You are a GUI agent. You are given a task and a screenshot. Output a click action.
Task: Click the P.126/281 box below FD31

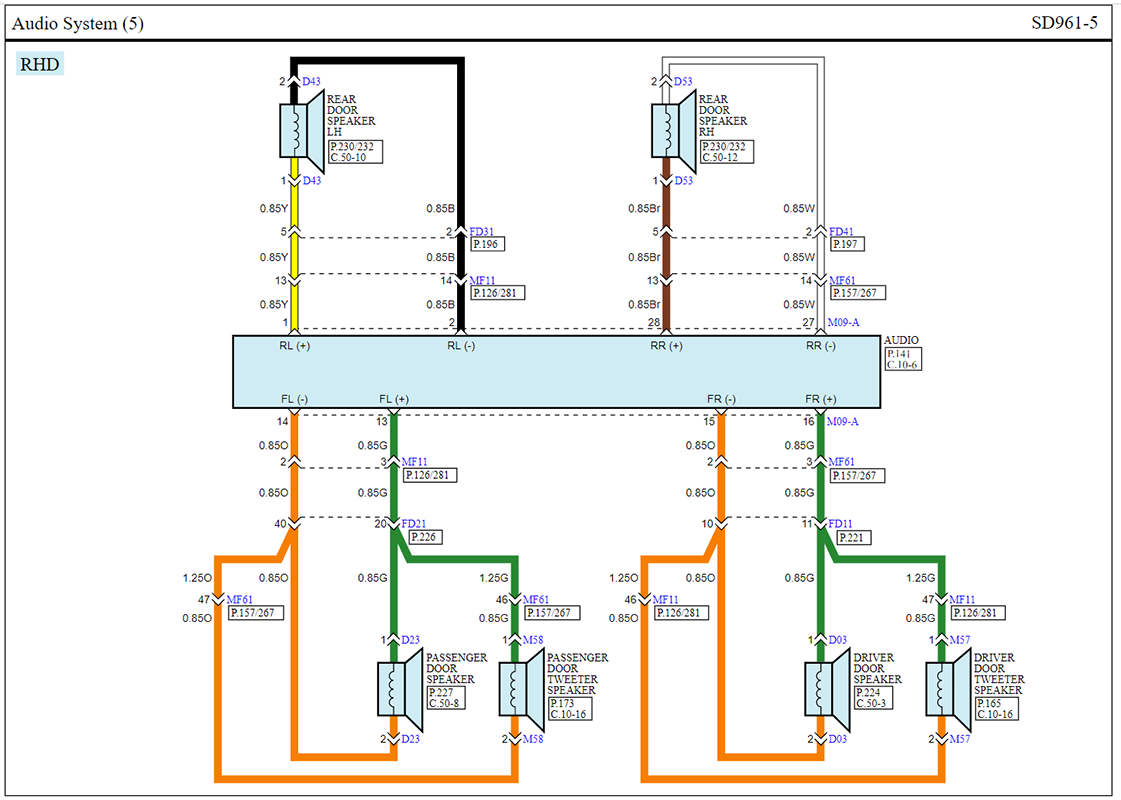coord(498,293)
